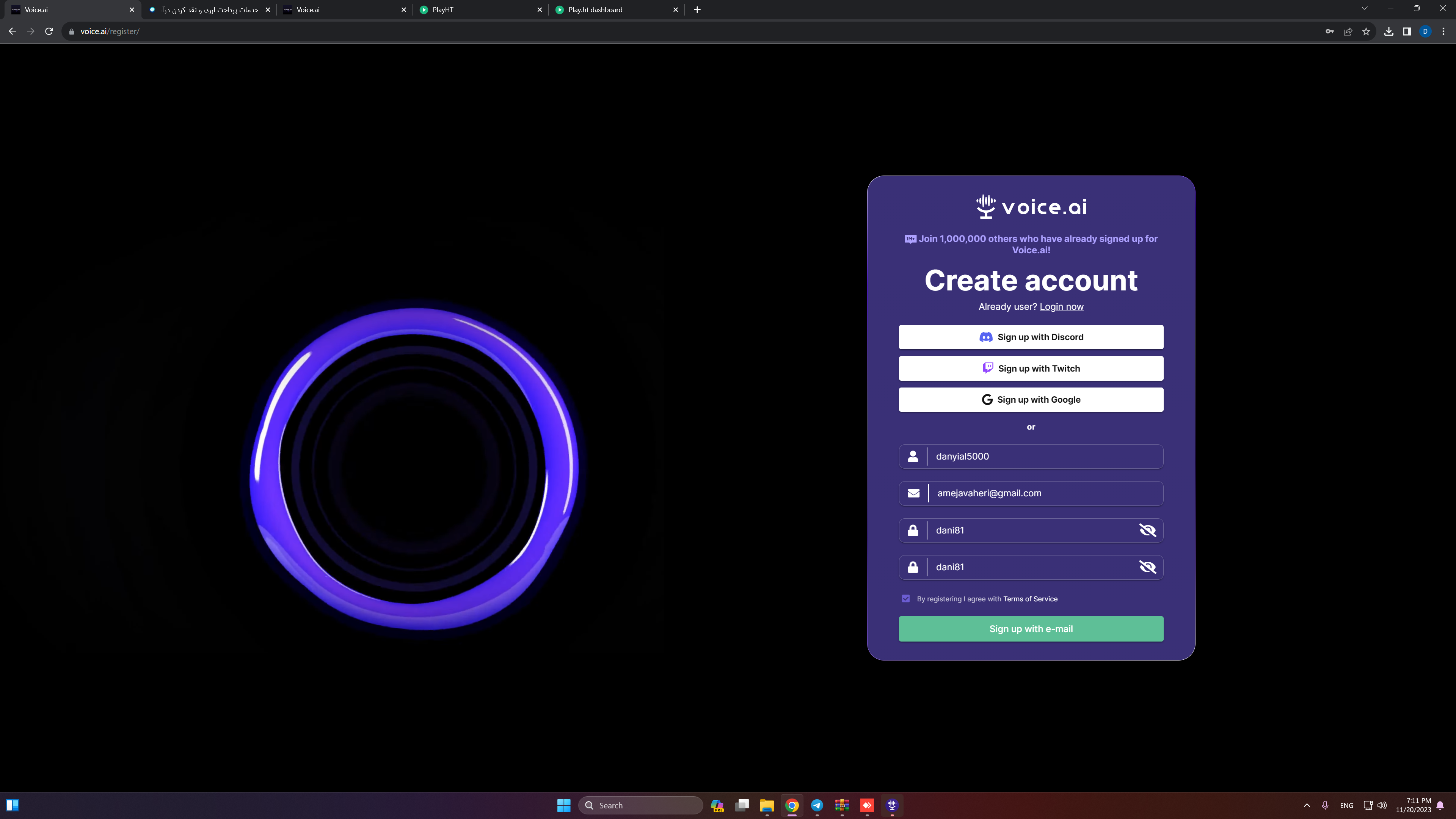The image size is (1456, 819).
Task: Click the user icon beside username
Action: tap(913, 457)
